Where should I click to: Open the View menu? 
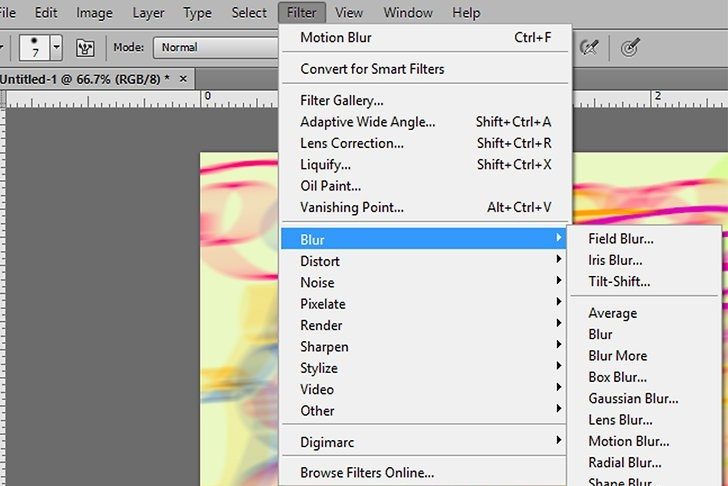pyautogui.click(x=349, y=13)
